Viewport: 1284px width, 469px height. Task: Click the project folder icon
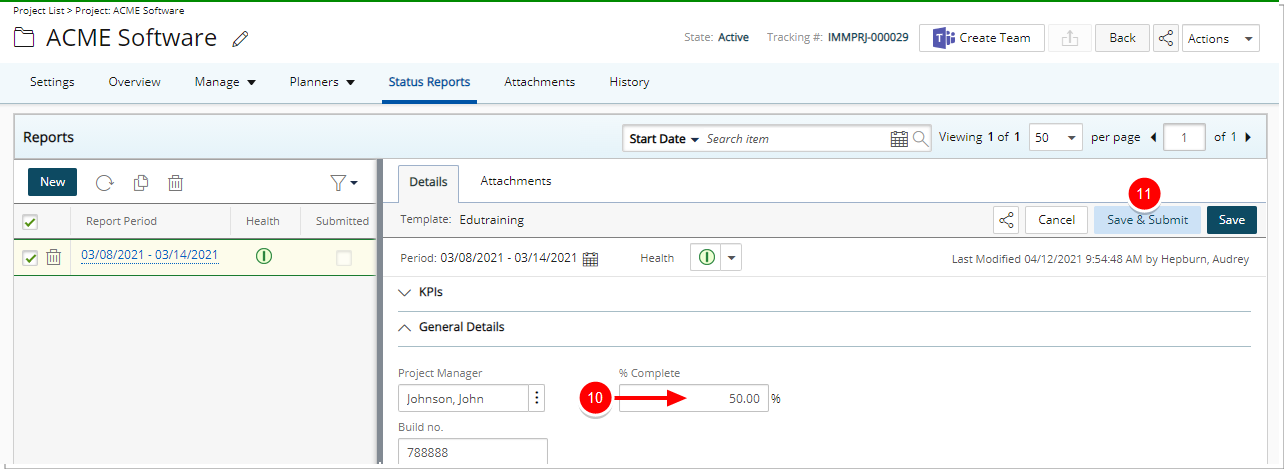click(x=24, y=39)
